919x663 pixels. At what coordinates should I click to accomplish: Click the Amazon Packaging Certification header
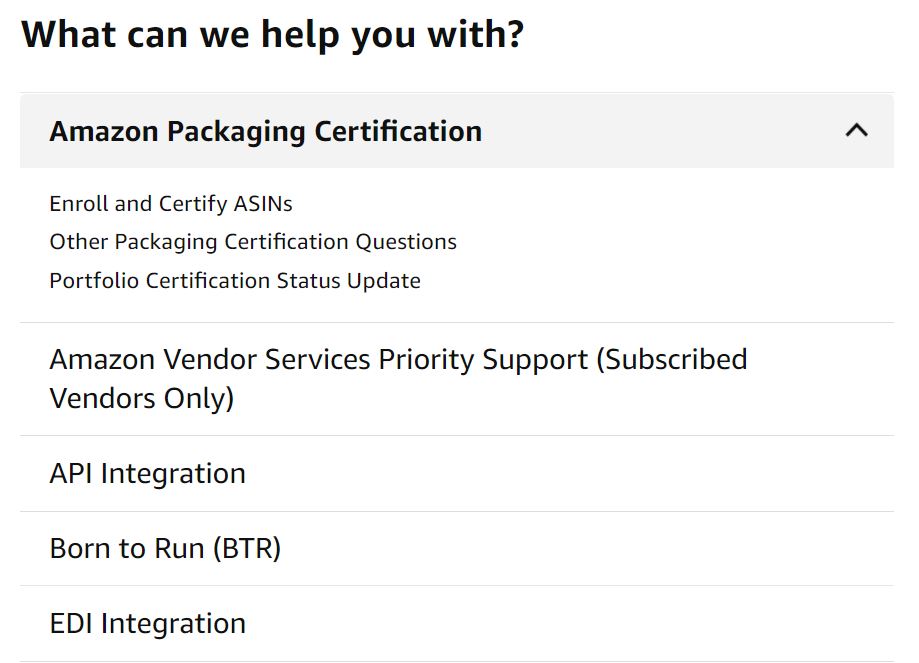click(x=266, y=131)
